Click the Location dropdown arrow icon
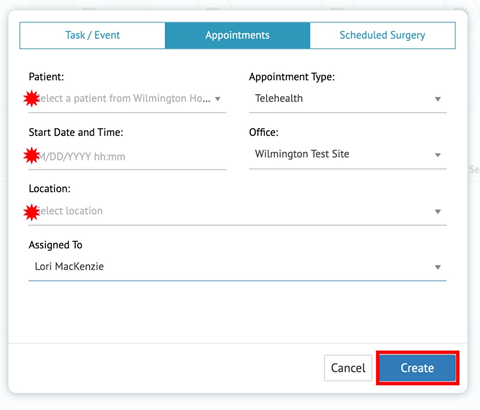480x410 pixels. pos(438,211)
